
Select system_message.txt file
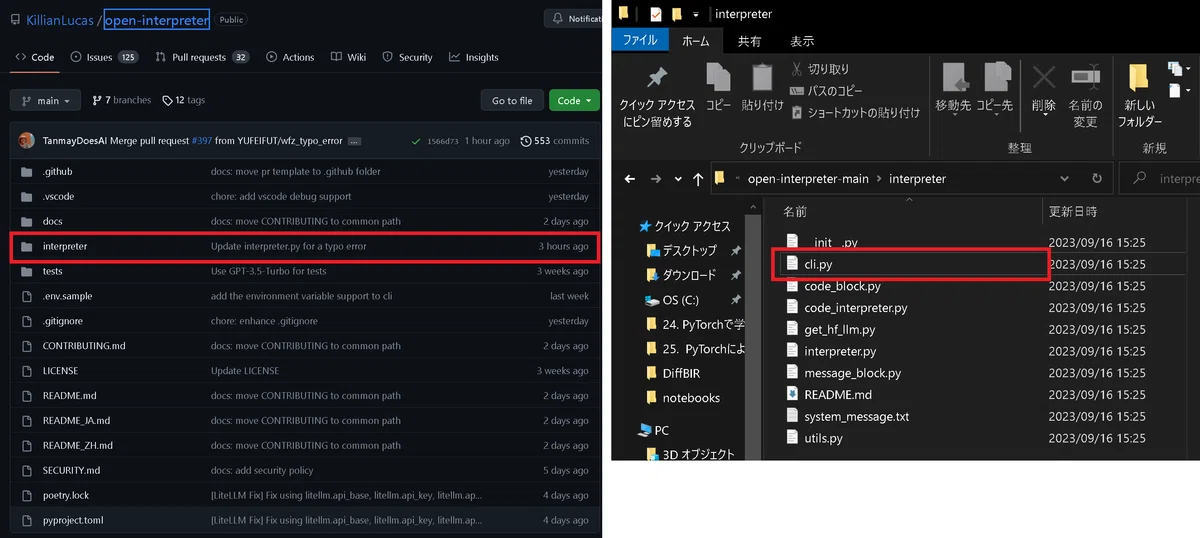pos(856,416)
